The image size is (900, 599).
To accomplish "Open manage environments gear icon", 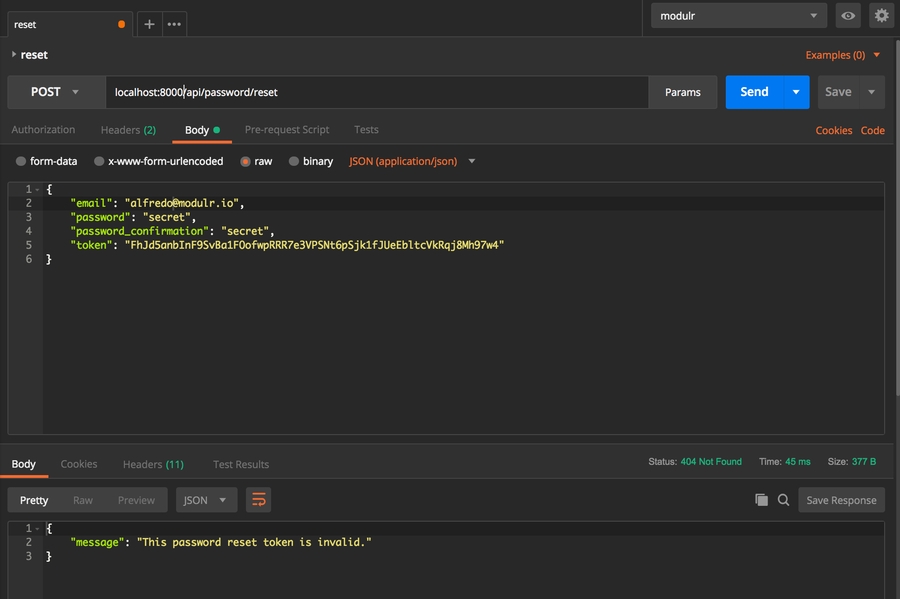I will pyautogui.click(x=881, y=16).
